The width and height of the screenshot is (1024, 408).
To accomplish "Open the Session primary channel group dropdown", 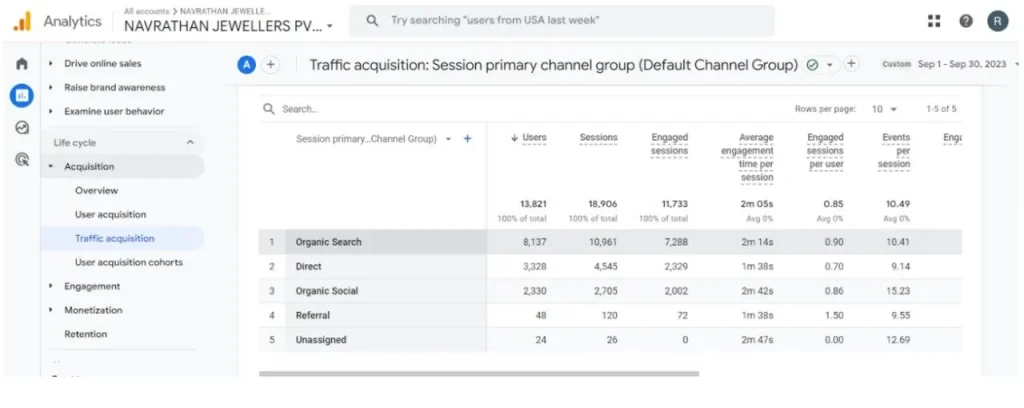I will [x=448, y=139].
